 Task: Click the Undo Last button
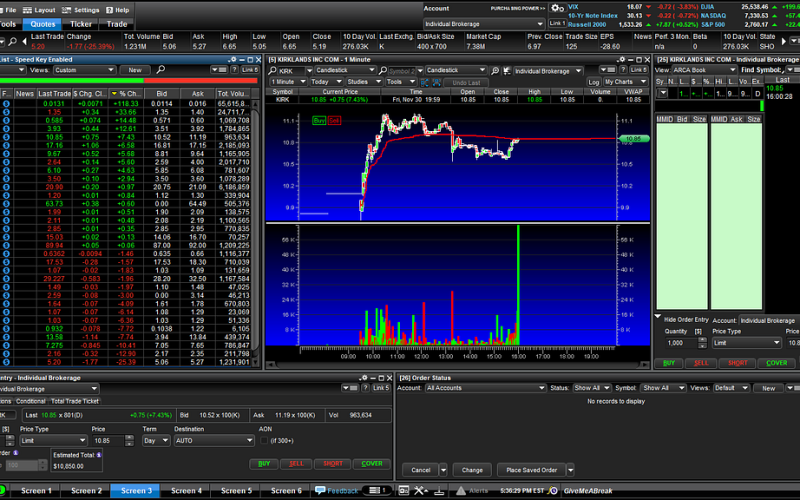[x=466, y=82]
